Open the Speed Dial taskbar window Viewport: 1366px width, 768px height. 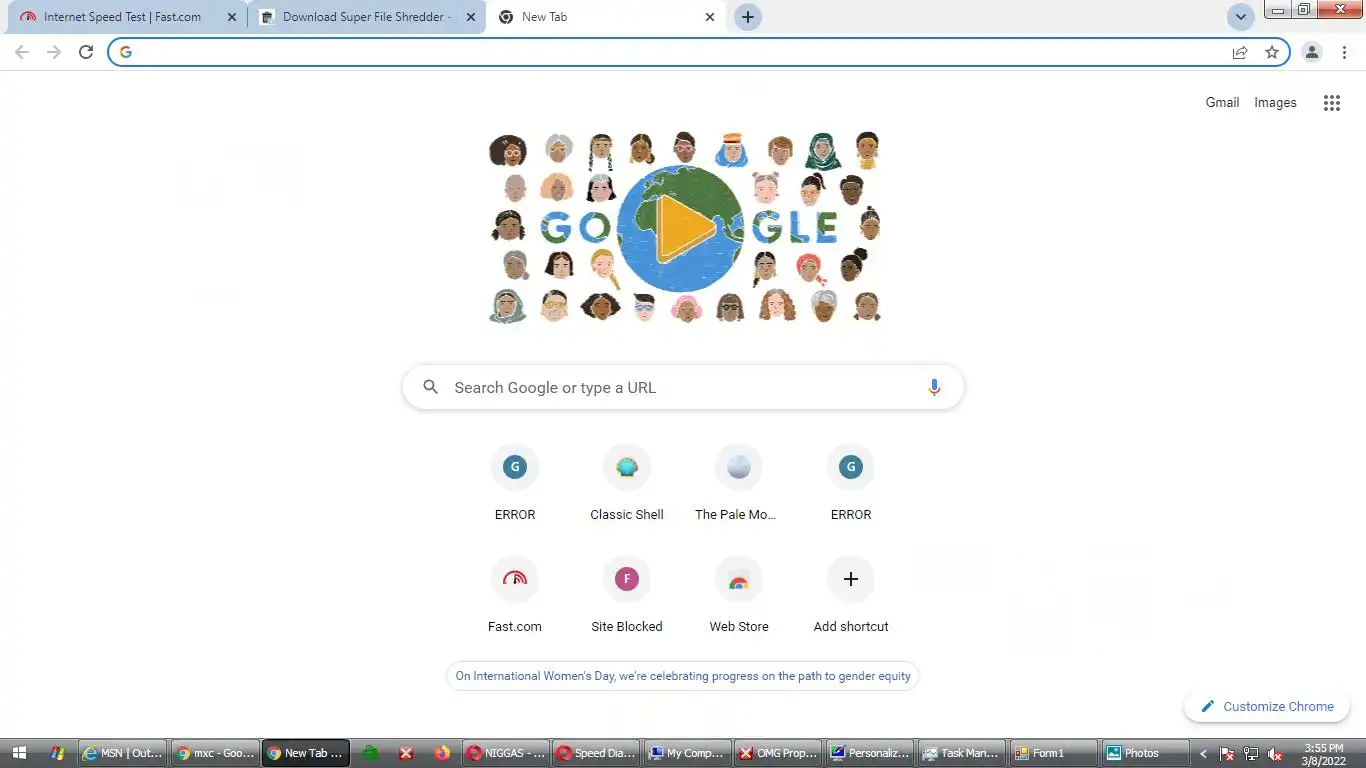click(595, 753)
